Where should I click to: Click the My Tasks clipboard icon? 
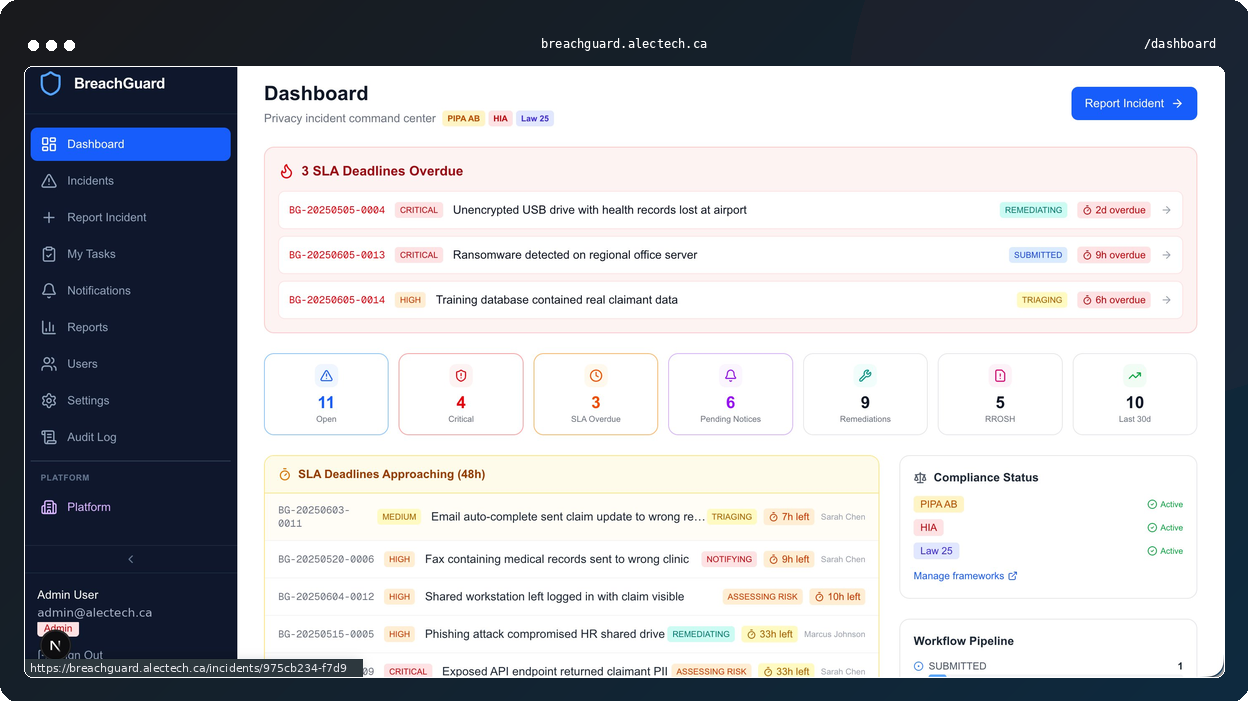coord(49,254)
